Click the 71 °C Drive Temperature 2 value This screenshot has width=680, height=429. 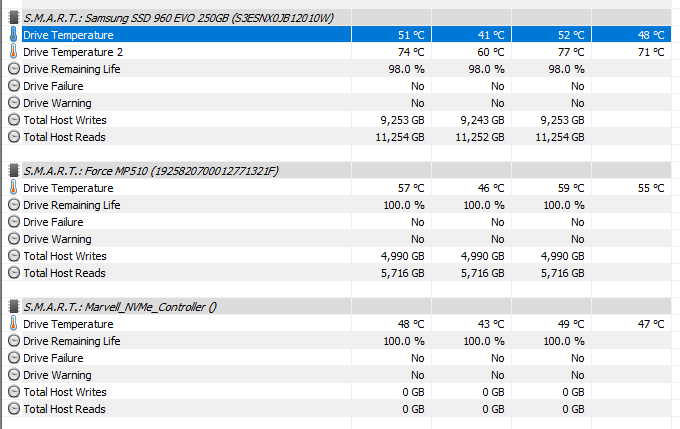click(x=651, y=52)
